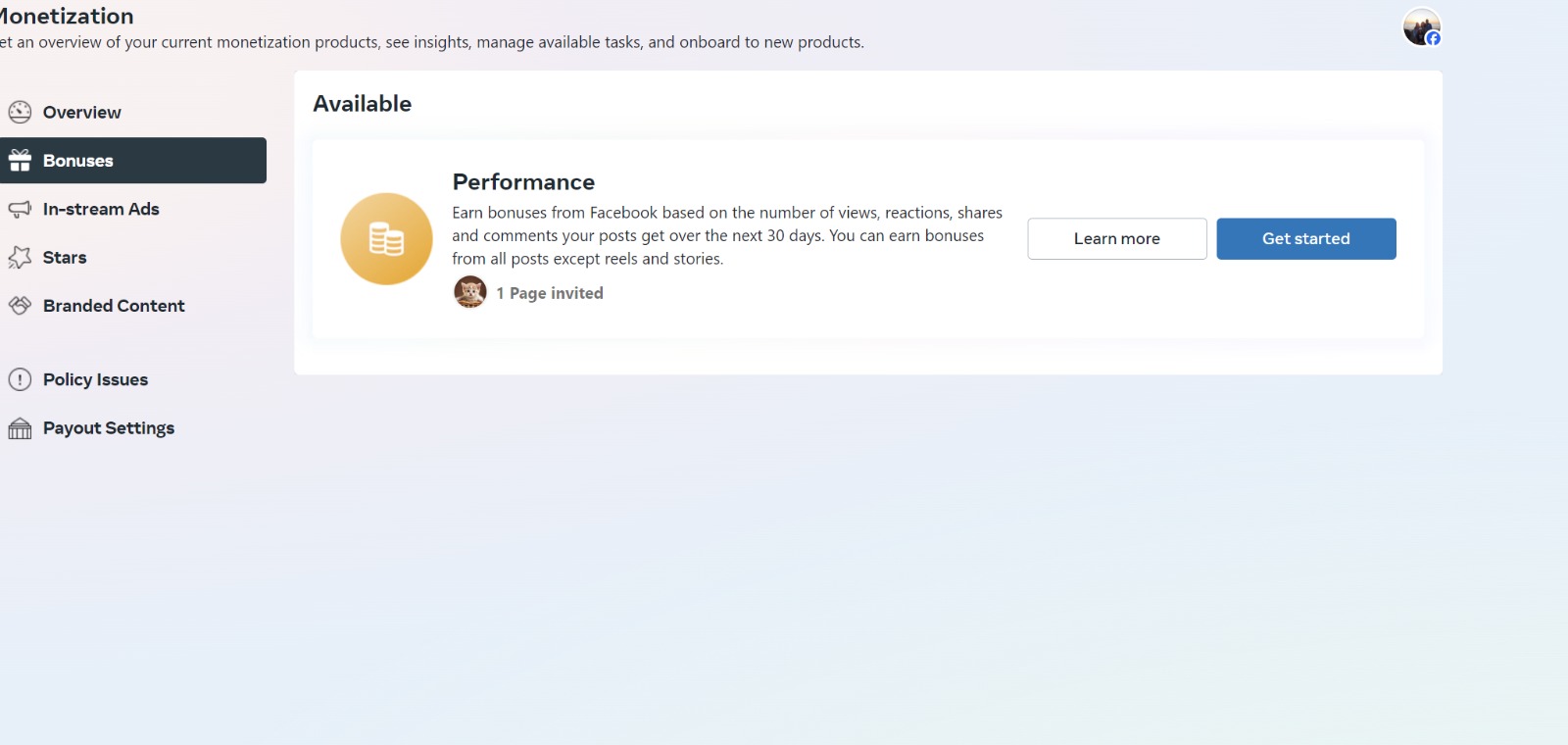Select the Bonuses sidebar label
Screen dimensions: 1568x745
(x=78, y=161)
